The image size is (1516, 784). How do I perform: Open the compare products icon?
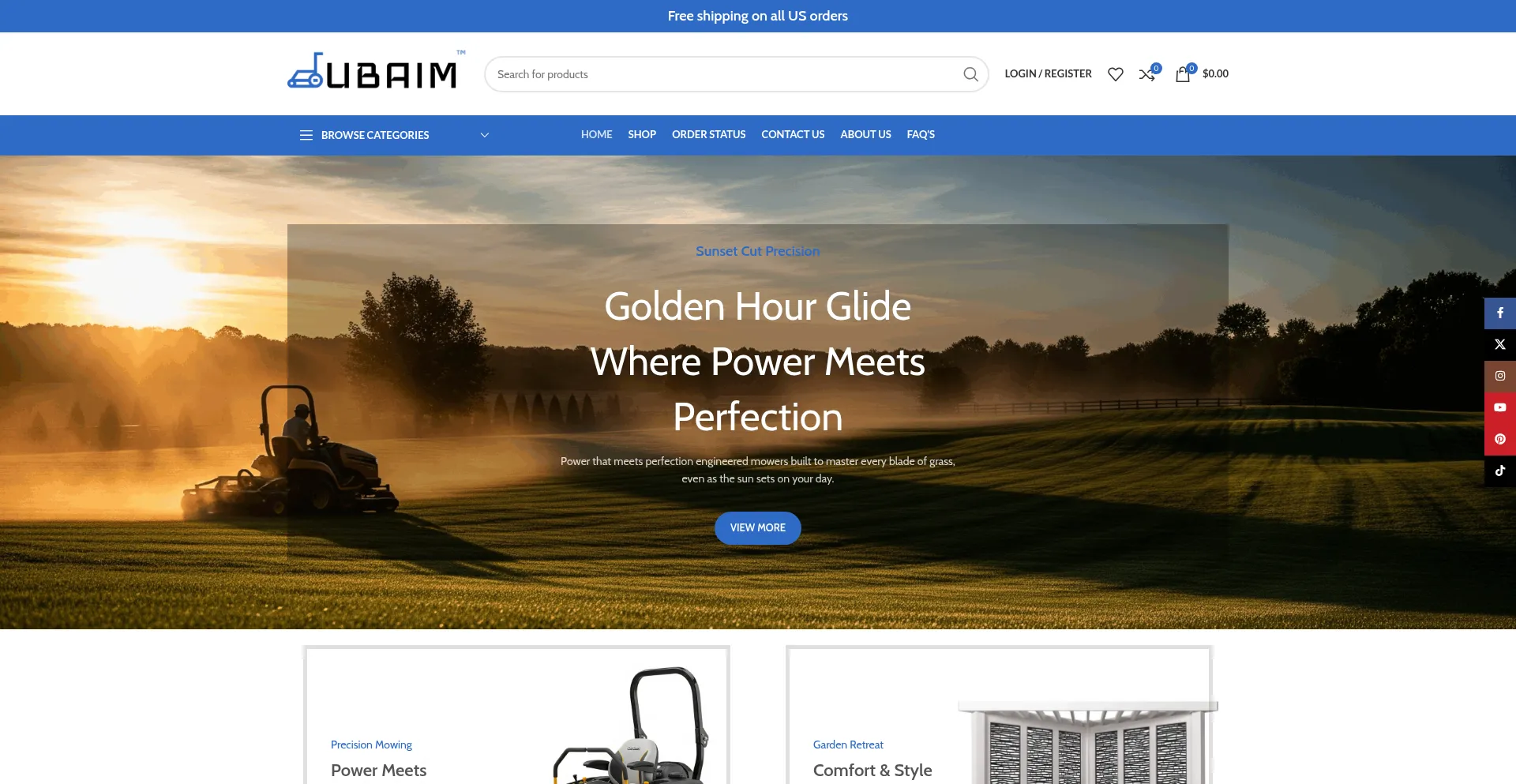(x=1147, y=74)
